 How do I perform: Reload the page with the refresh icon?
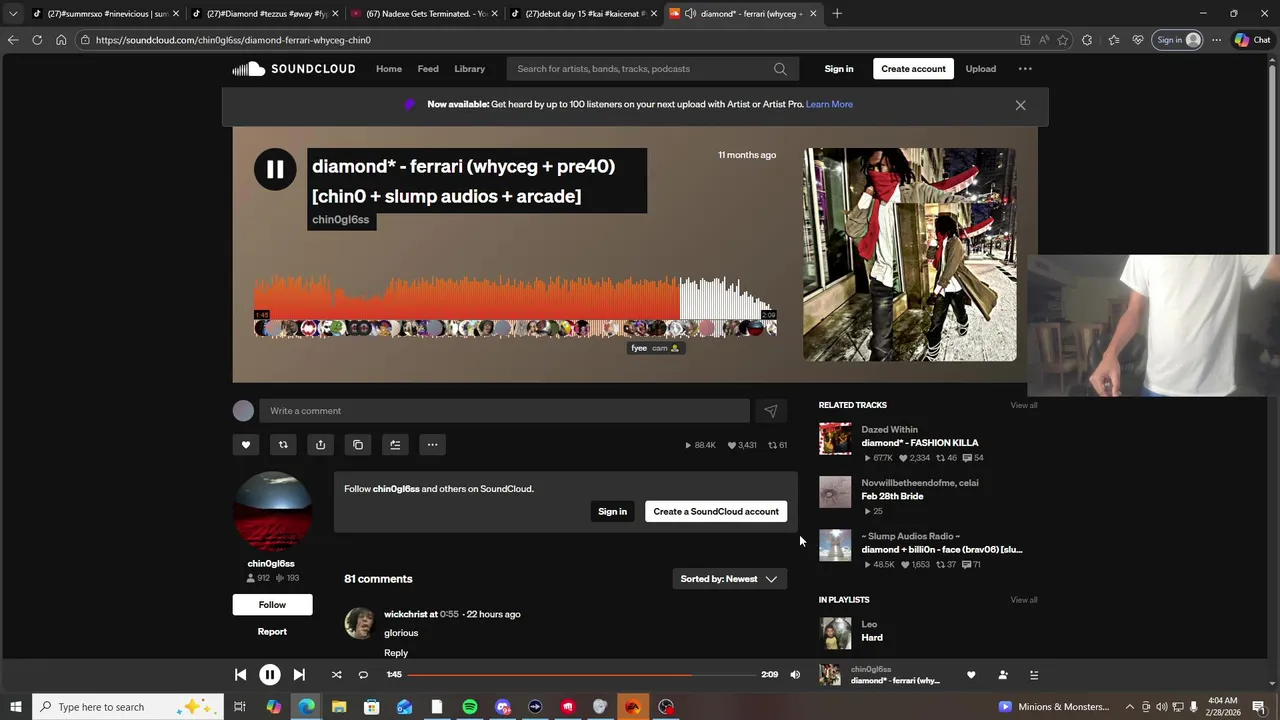(x=37, y=40)
